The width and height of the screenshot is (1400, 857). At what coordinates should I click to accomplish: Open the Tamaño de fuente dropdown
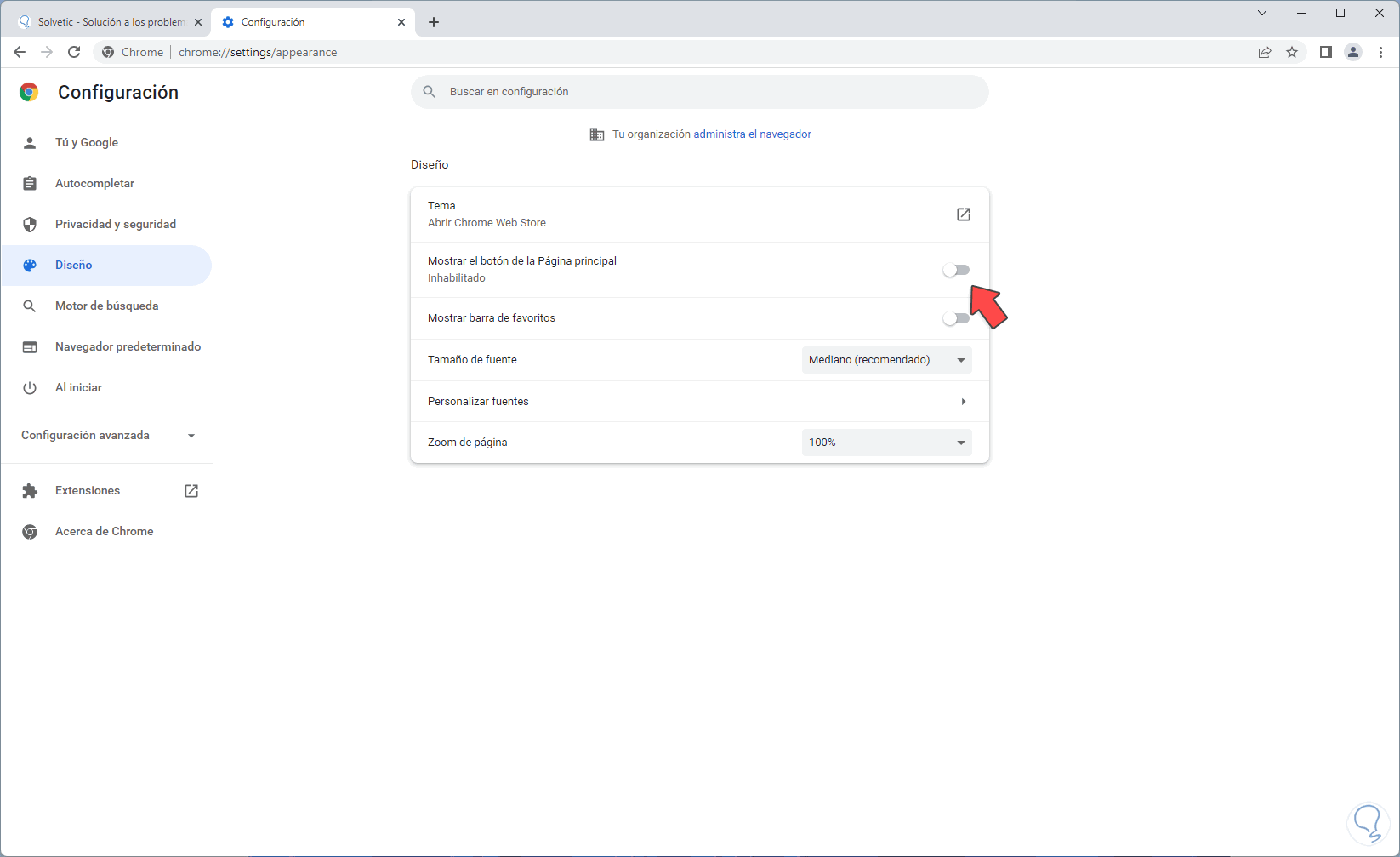pyautogui.click(x=886, y=360)
